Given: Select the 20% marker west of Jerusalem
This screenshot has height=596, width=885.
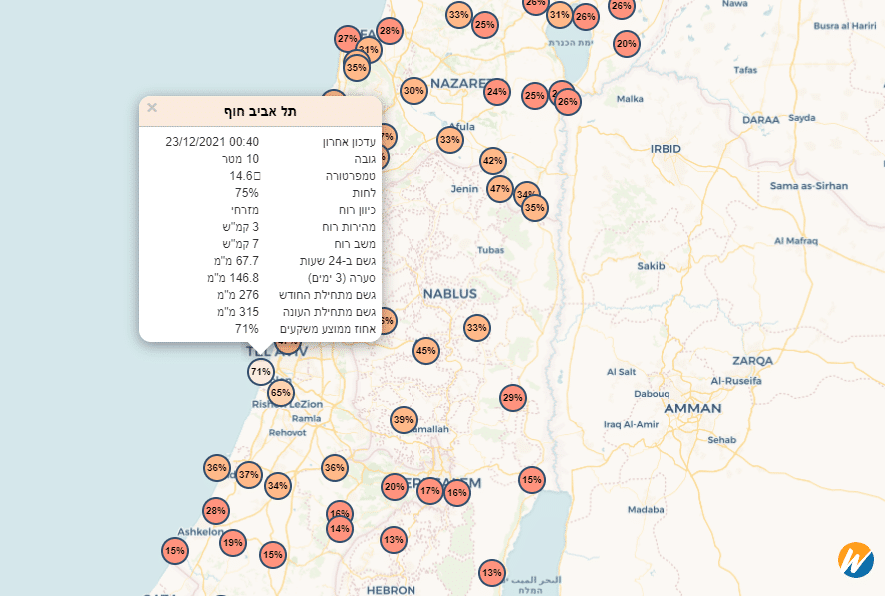Looking at the screenshot, I should pyautogui.click(x=395, y=487).
